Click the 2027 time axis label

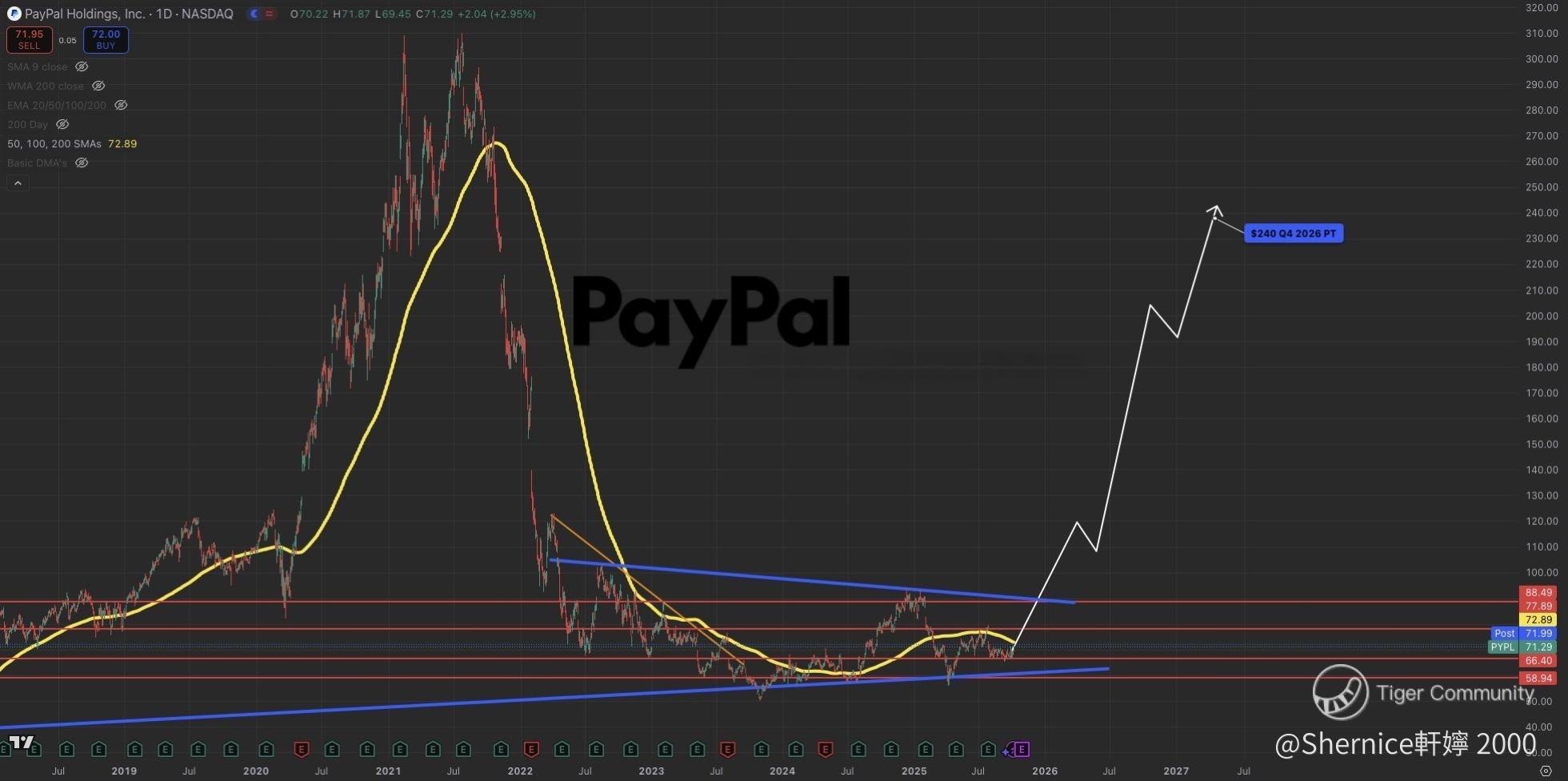[1176, 771]
